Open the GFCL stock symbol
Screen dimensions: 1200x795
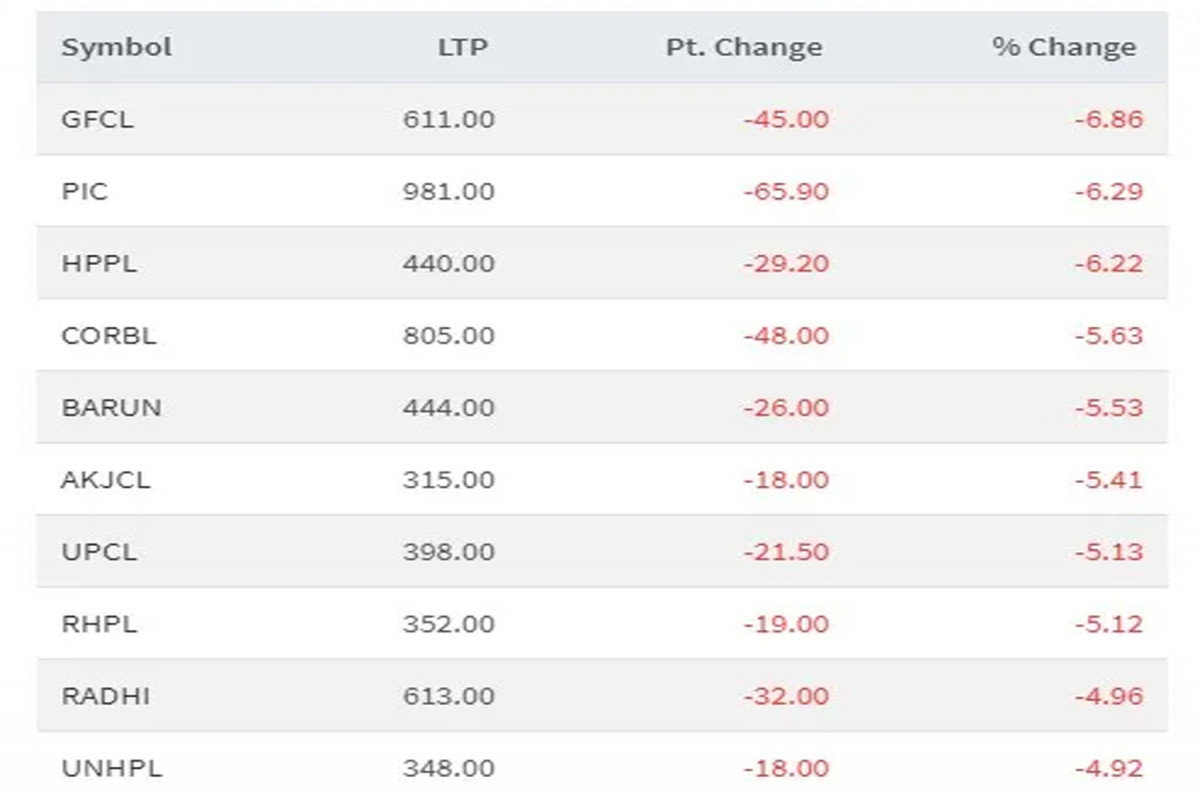point(97,119)
